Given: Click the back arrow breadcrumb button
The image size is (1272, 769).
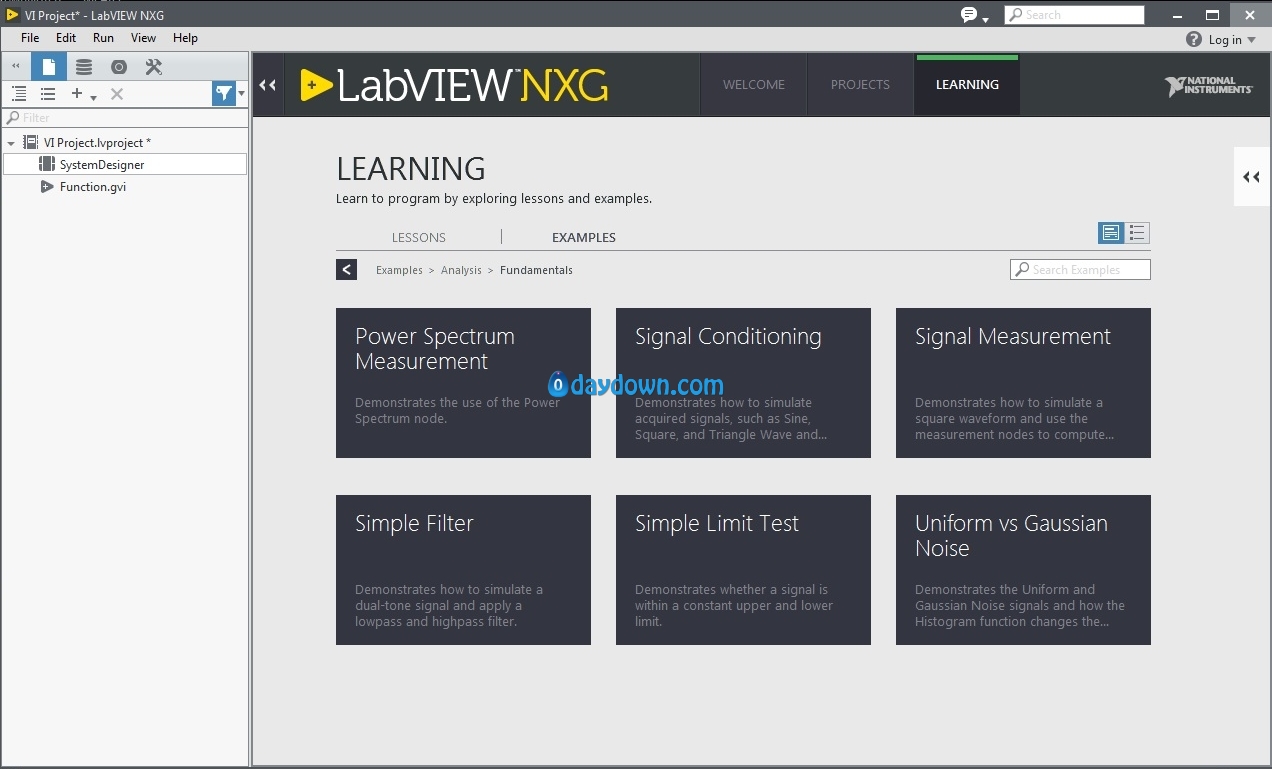Looking at the screenshot, I should pyautogui.click(x=346, y=269).
